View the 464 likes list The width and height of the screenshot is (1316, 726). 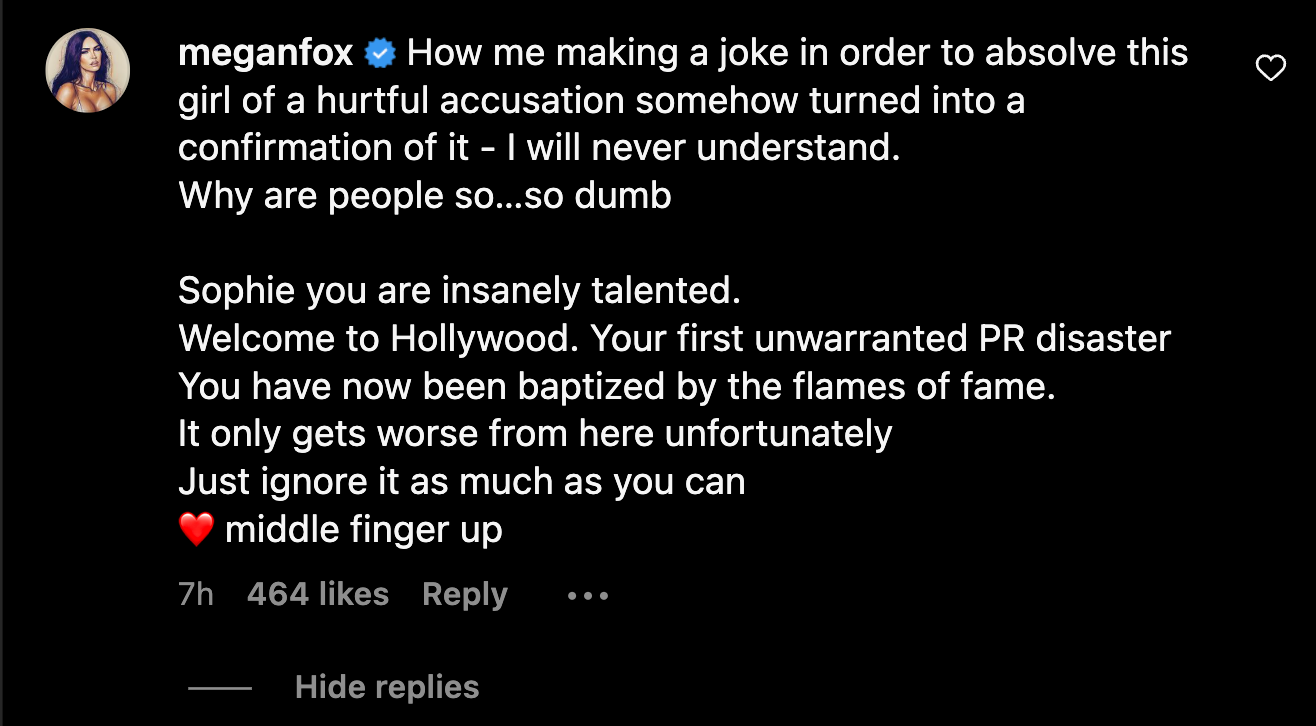click(317, 594)
